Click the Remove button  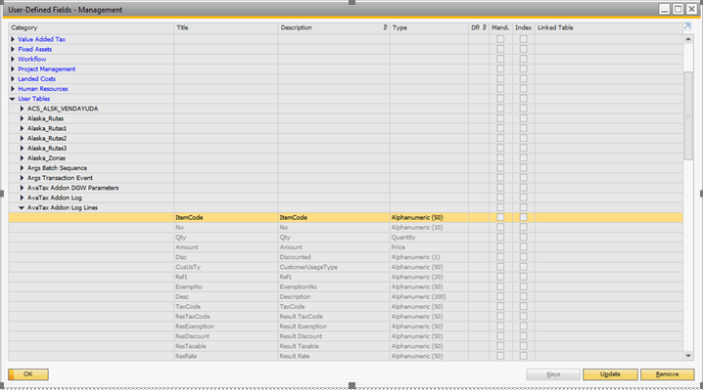[x=667, y=374]
